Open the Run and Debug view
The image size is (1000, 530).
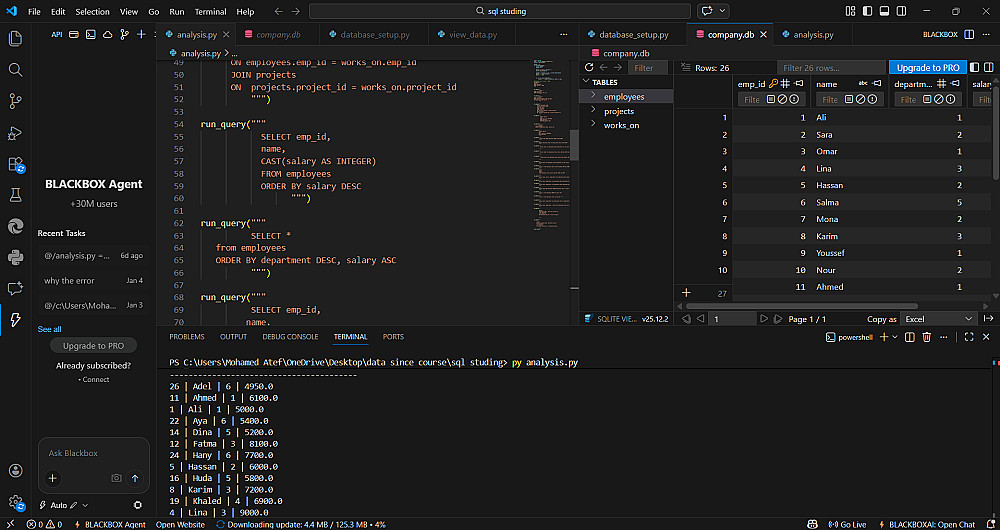pos(15,133)
